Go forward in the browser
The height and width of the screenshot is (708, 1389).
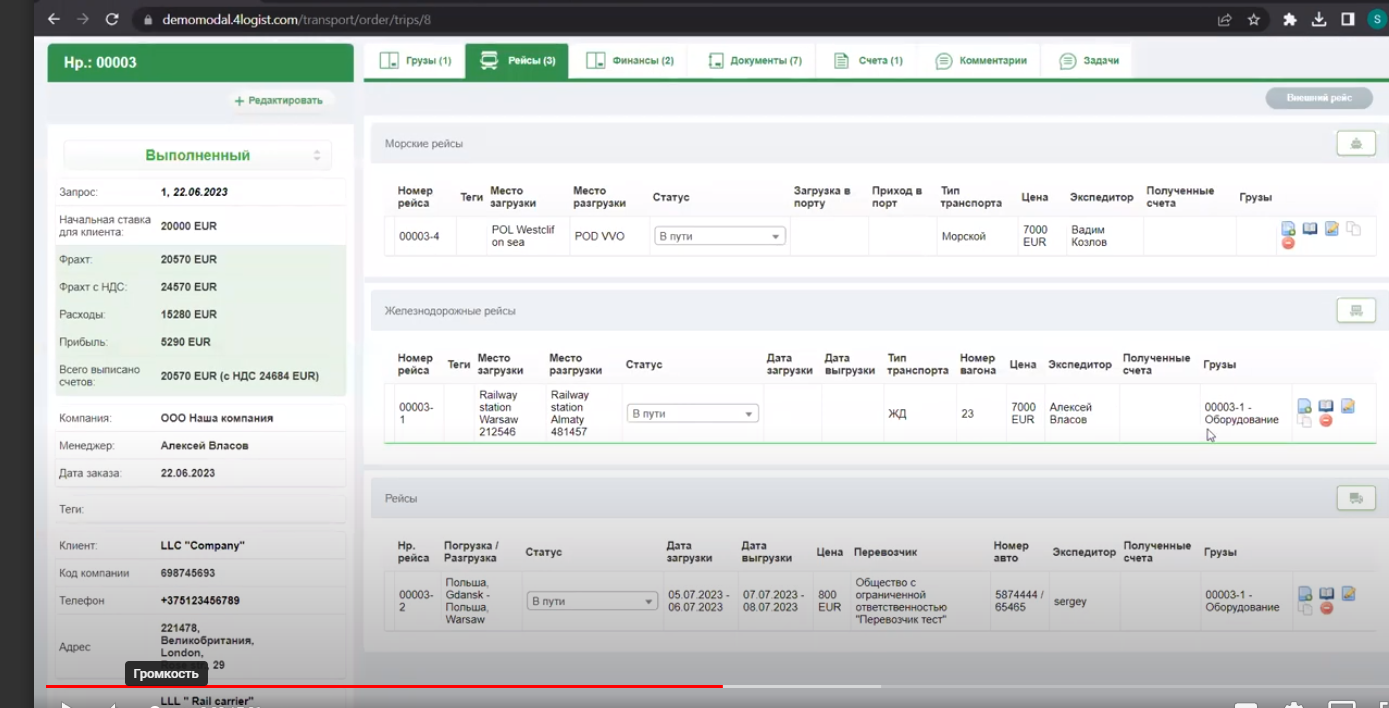[x=83, y=19]
